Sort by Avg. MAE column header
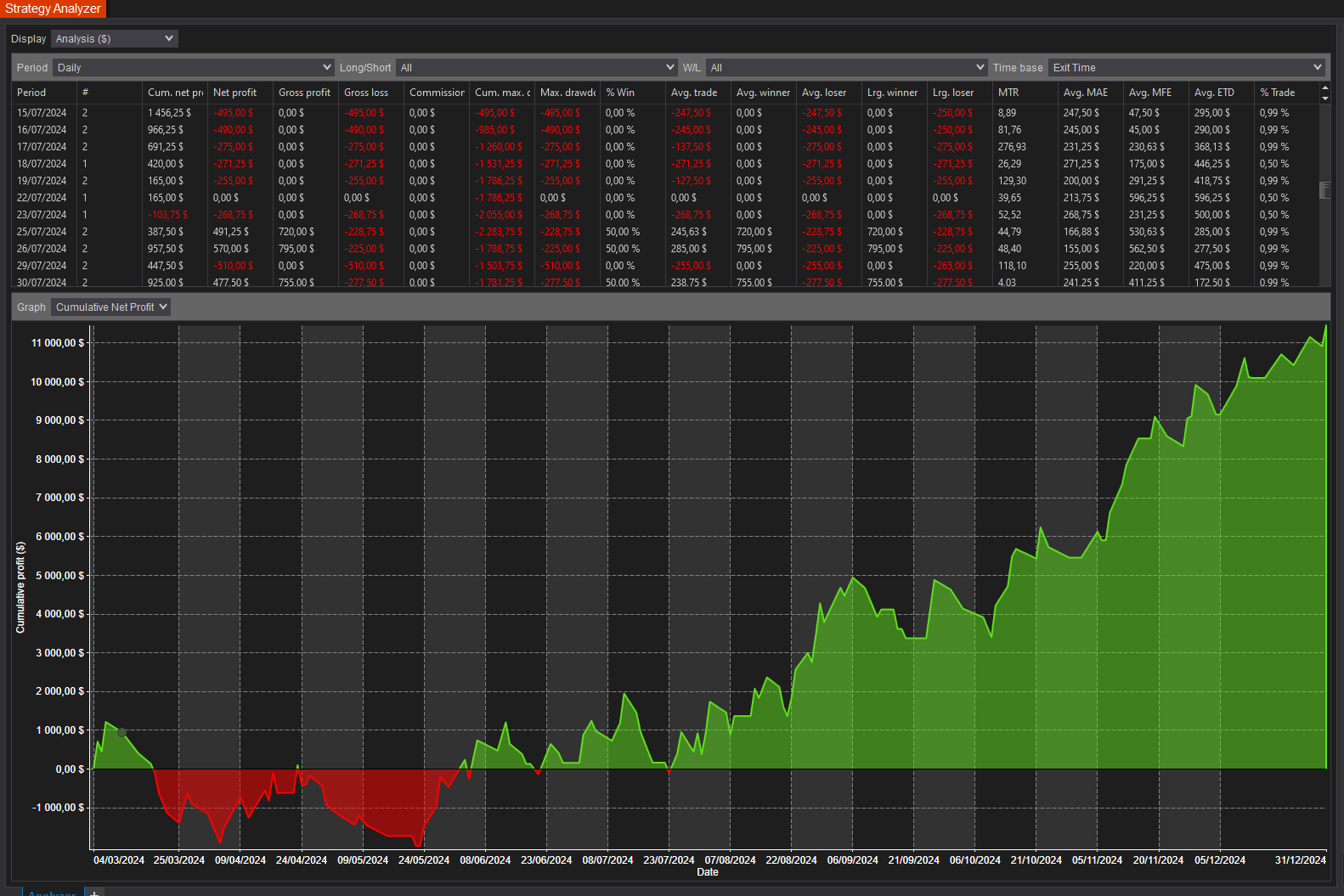 tap(1091, 93)
